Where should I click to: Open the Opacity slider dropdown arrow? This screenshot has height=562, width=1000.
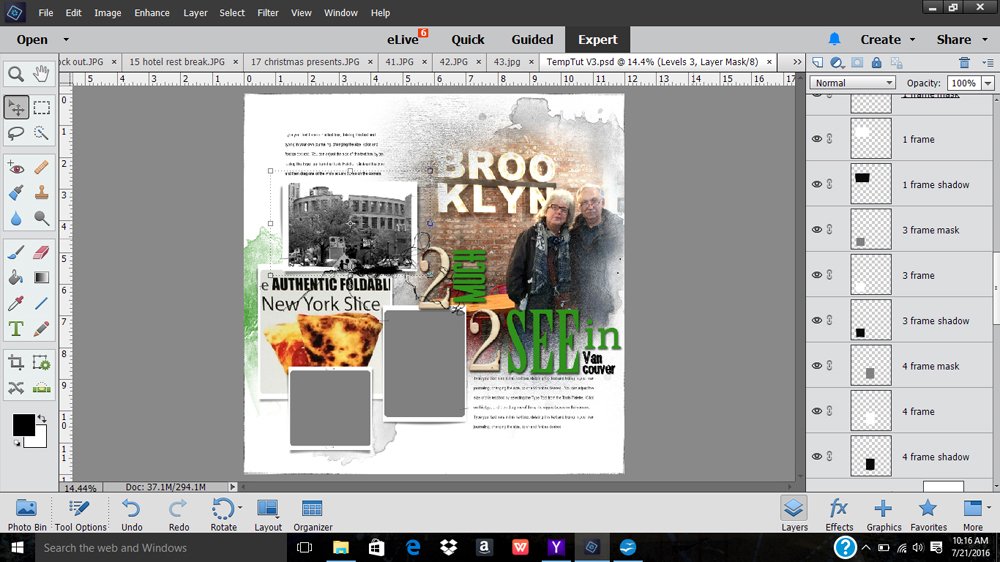[988, 83]
